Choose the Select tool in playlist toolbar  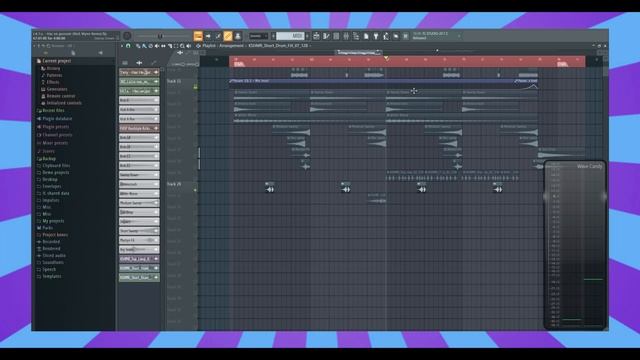pyautogui.click(x=176, y=46)
